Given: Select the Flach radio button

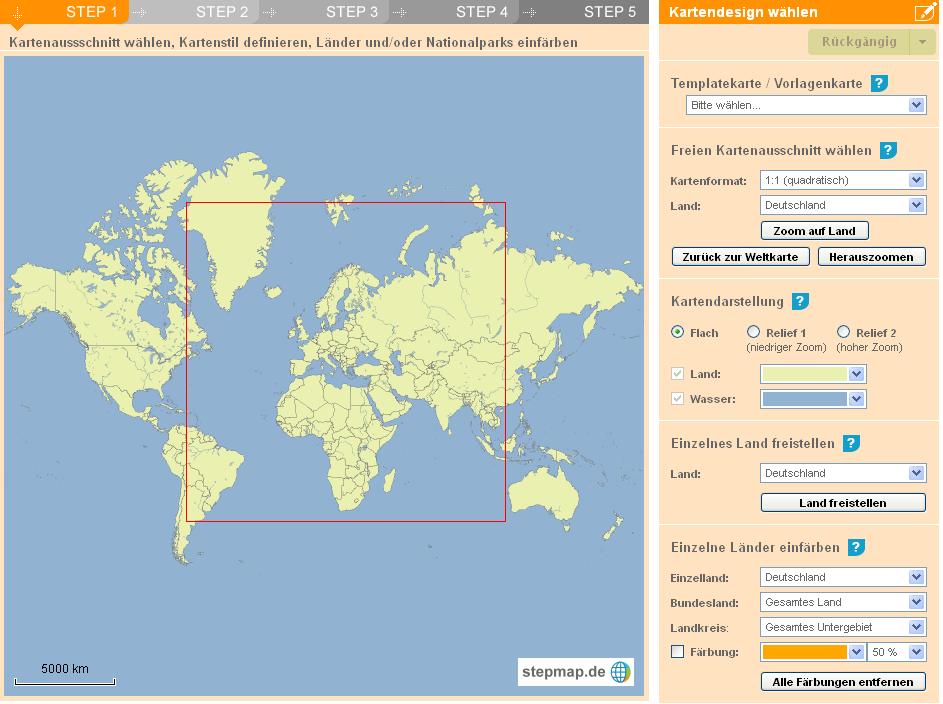Looking at the screenshot, I should point(678,332).
